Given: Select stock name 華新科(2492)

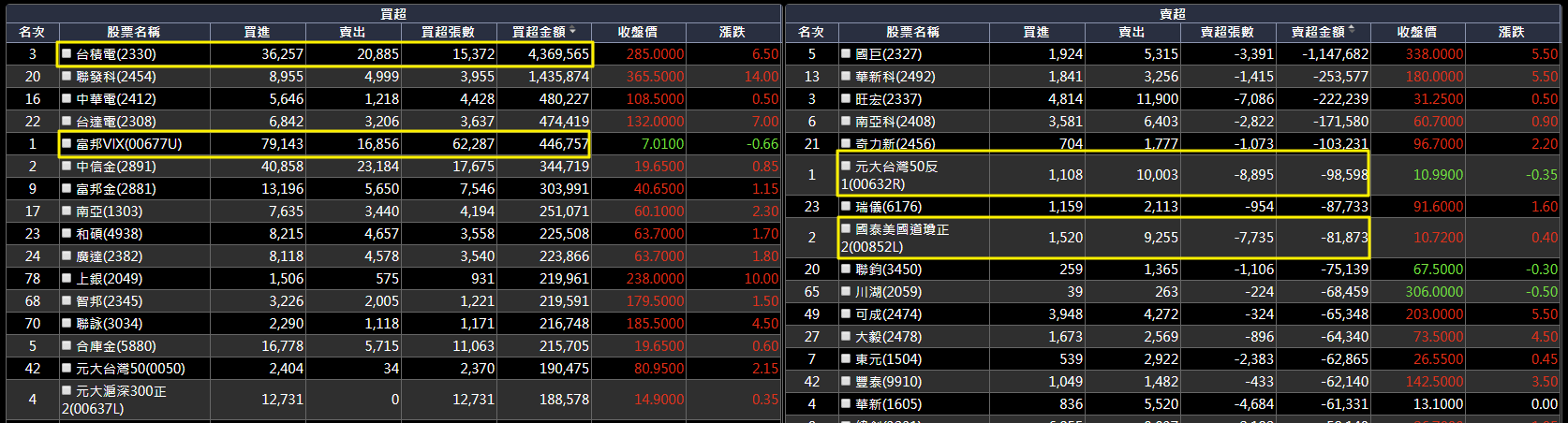Looking at the screenshot, I should (x=895, y=77).
